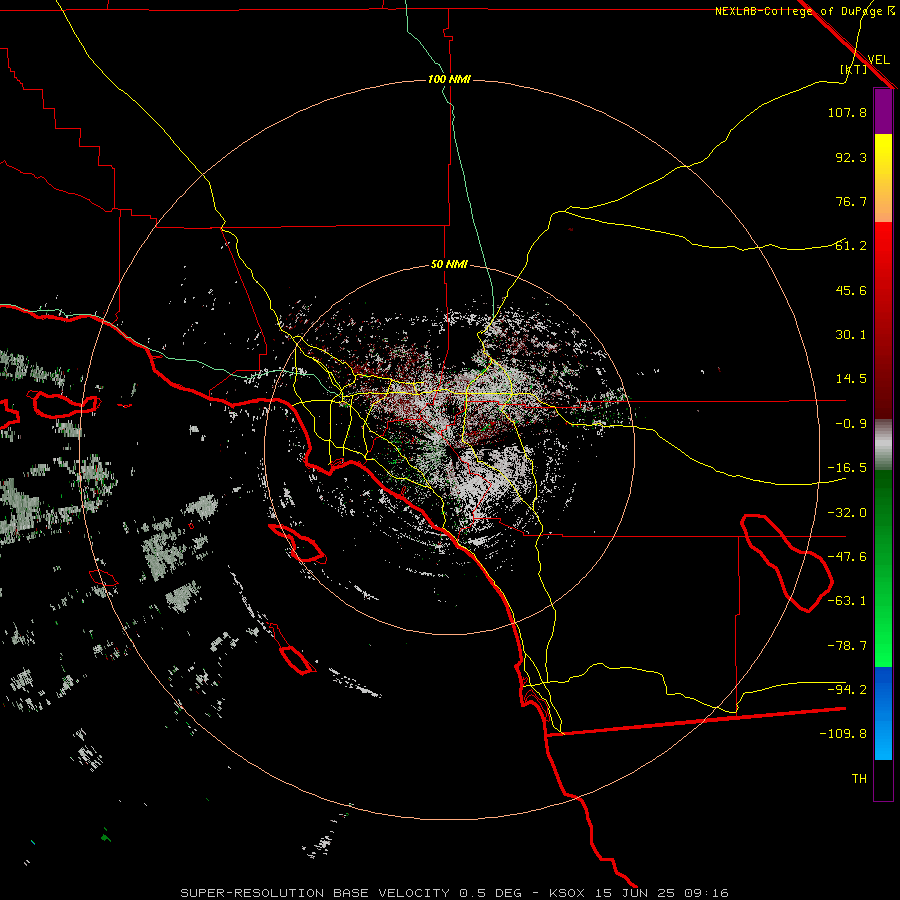
Task: Click the 15 JUN 25 09:16 timestamp
Action: 663,893
